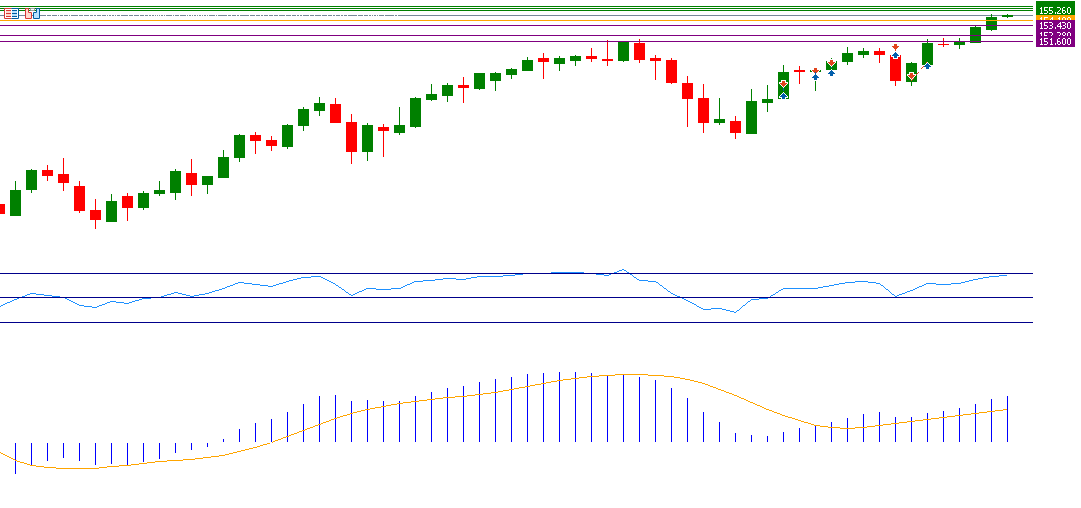Click red sell arrow inside the rightmost marked candle

point(911,76)
